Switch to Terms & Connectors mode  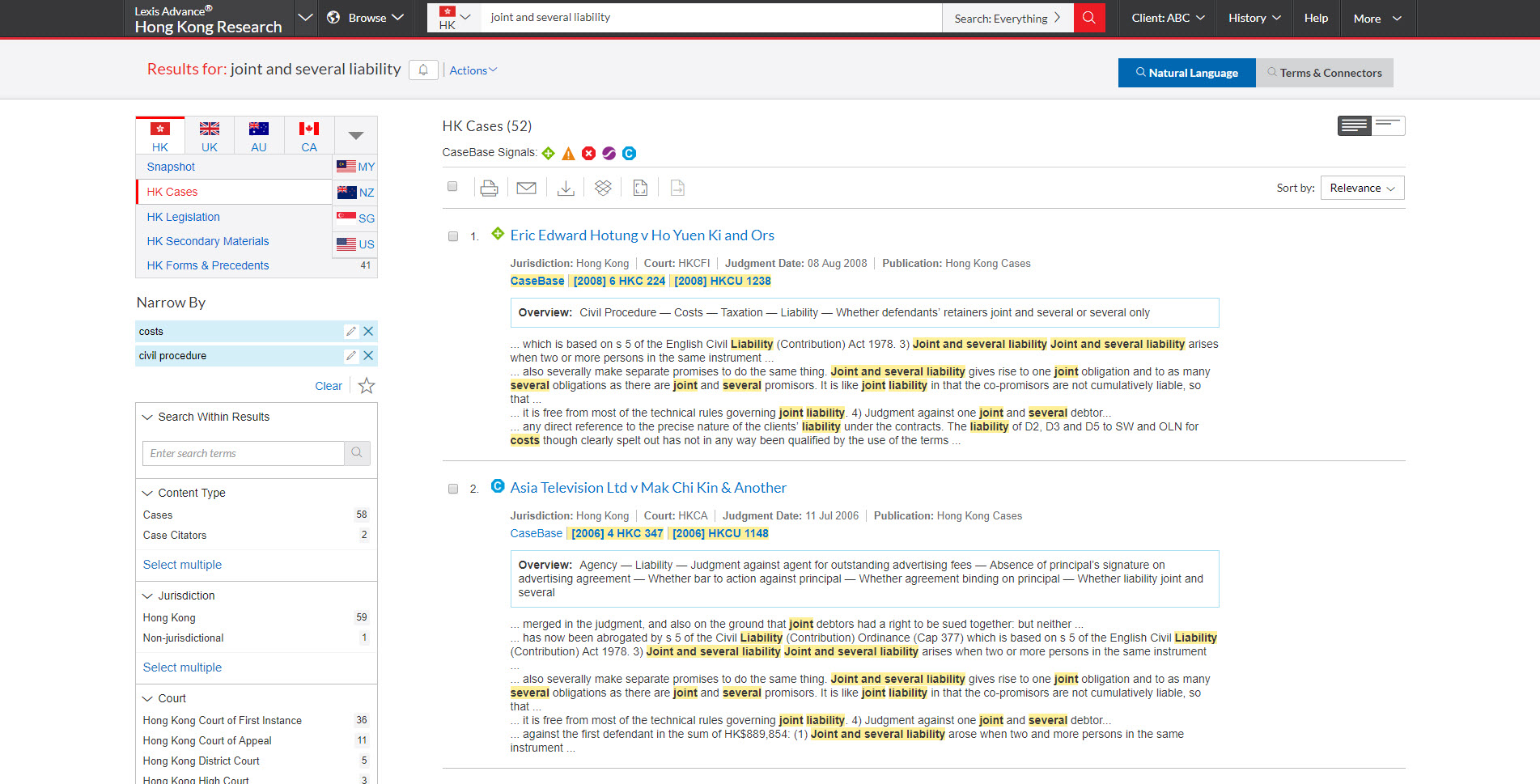[x=1325, y=73]
